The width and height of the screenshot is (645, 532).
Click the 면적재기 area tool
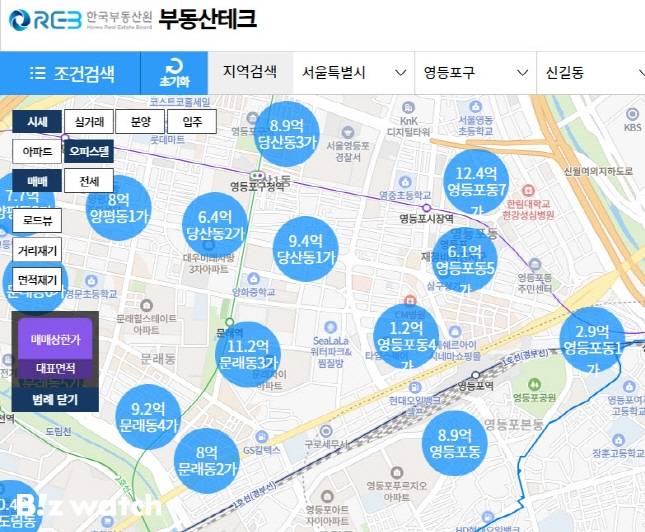37,280
